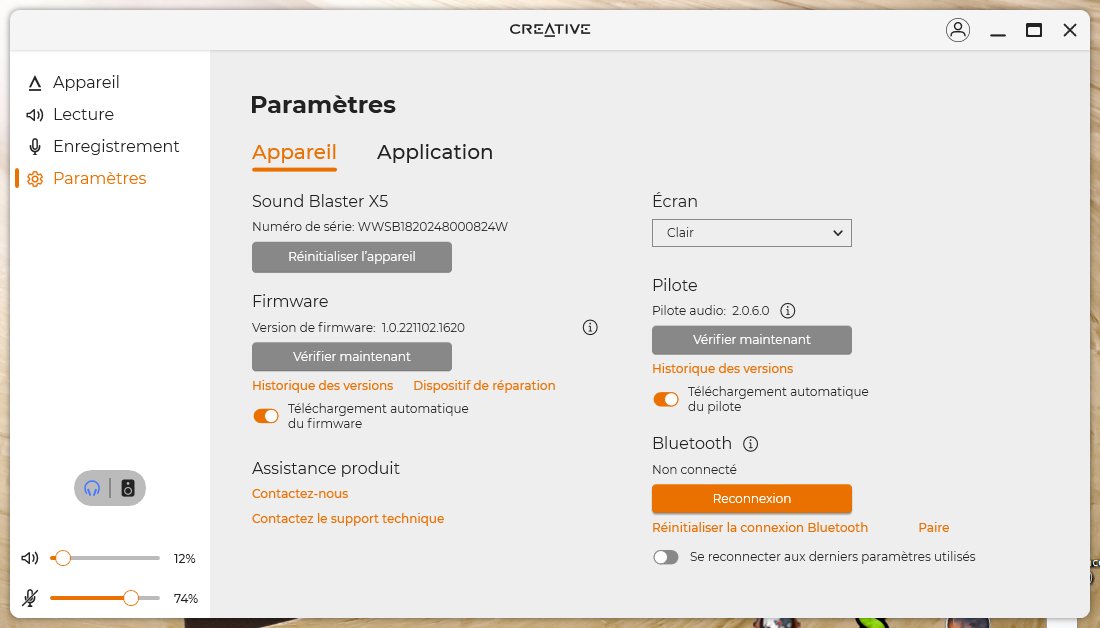Open Lecture in the sidebar
1100x628 pixels.
tap(83, 114)
